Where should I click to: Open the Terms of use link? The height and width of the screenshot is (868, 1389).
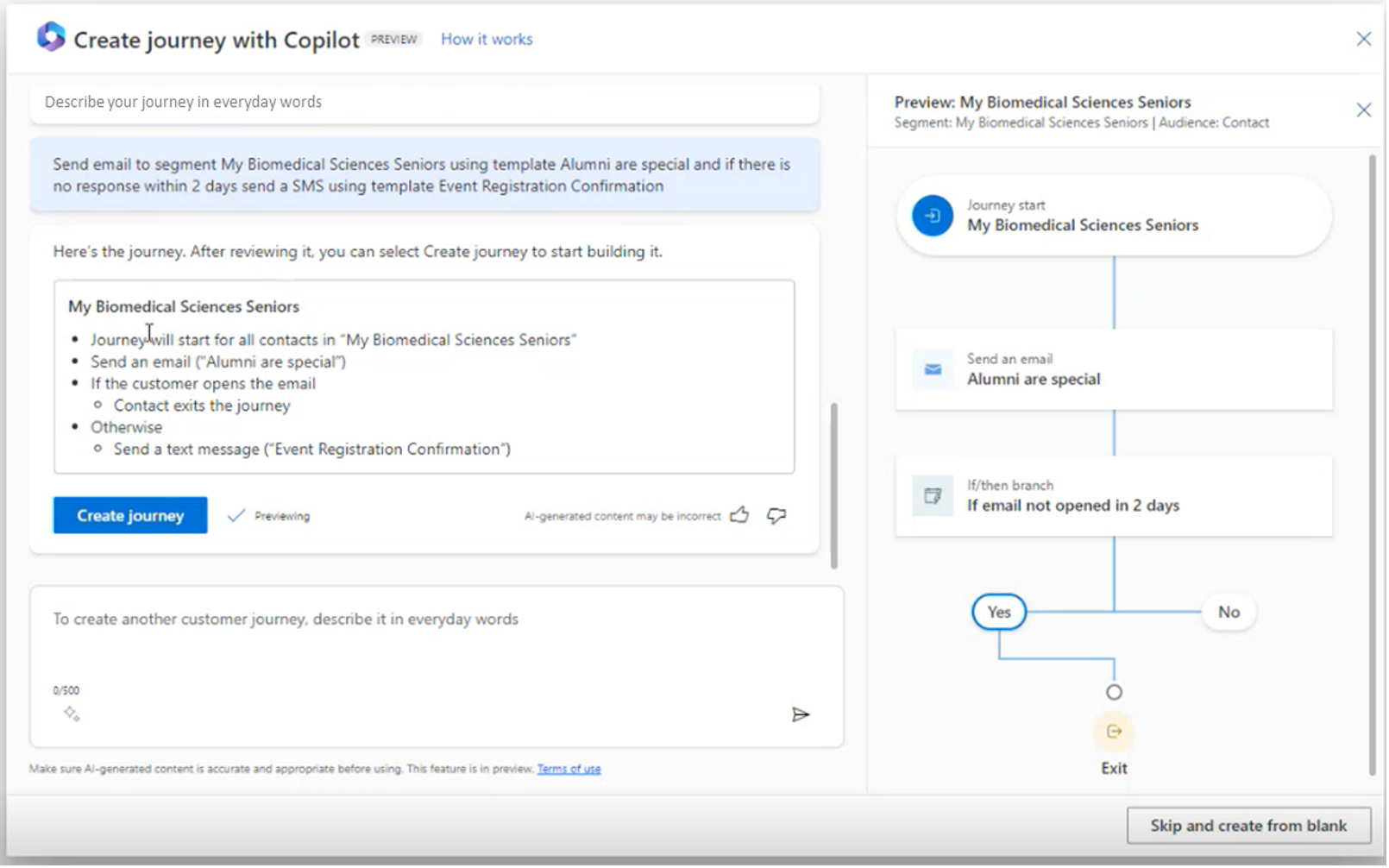569,769
